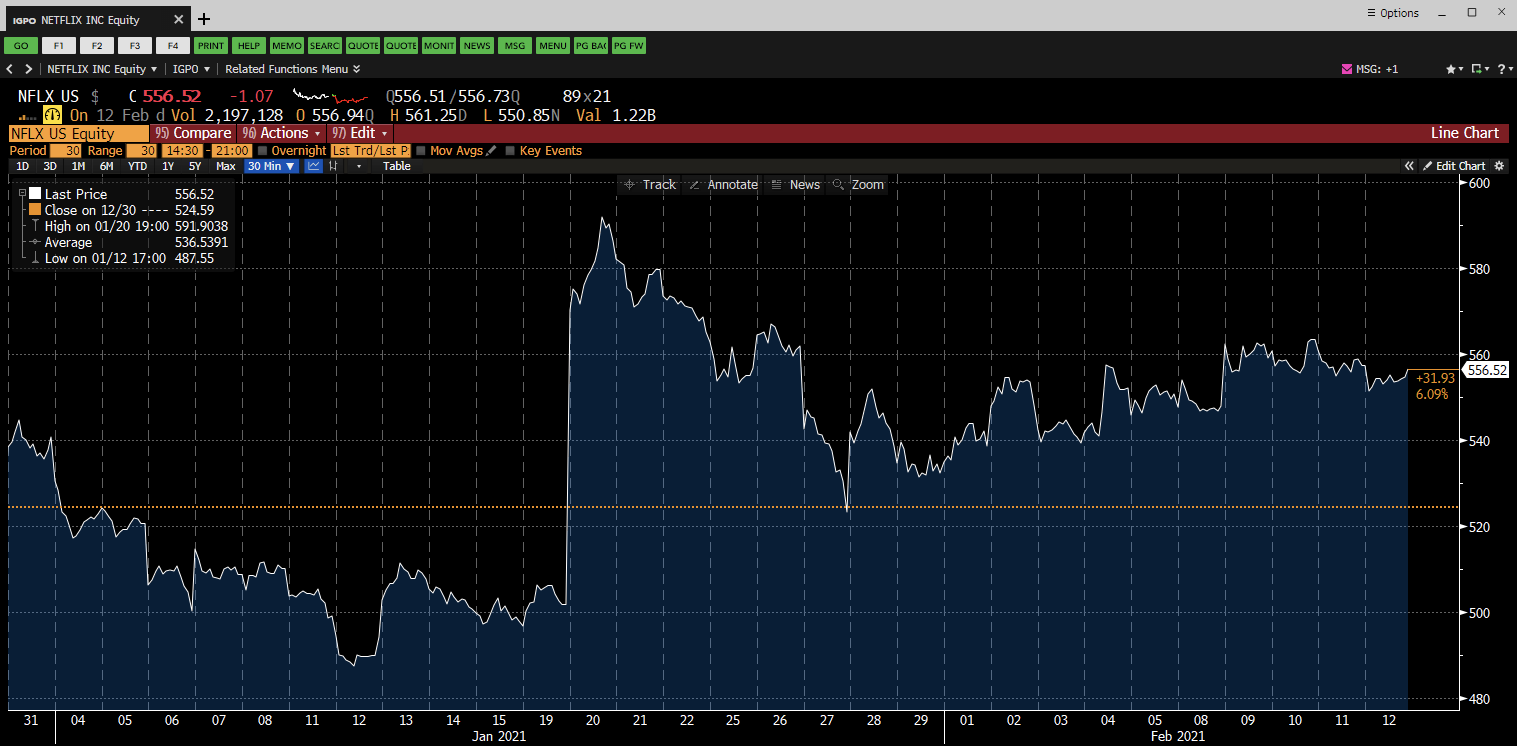Navigate forward with the right arrow icon

click(x=28, y=69)
